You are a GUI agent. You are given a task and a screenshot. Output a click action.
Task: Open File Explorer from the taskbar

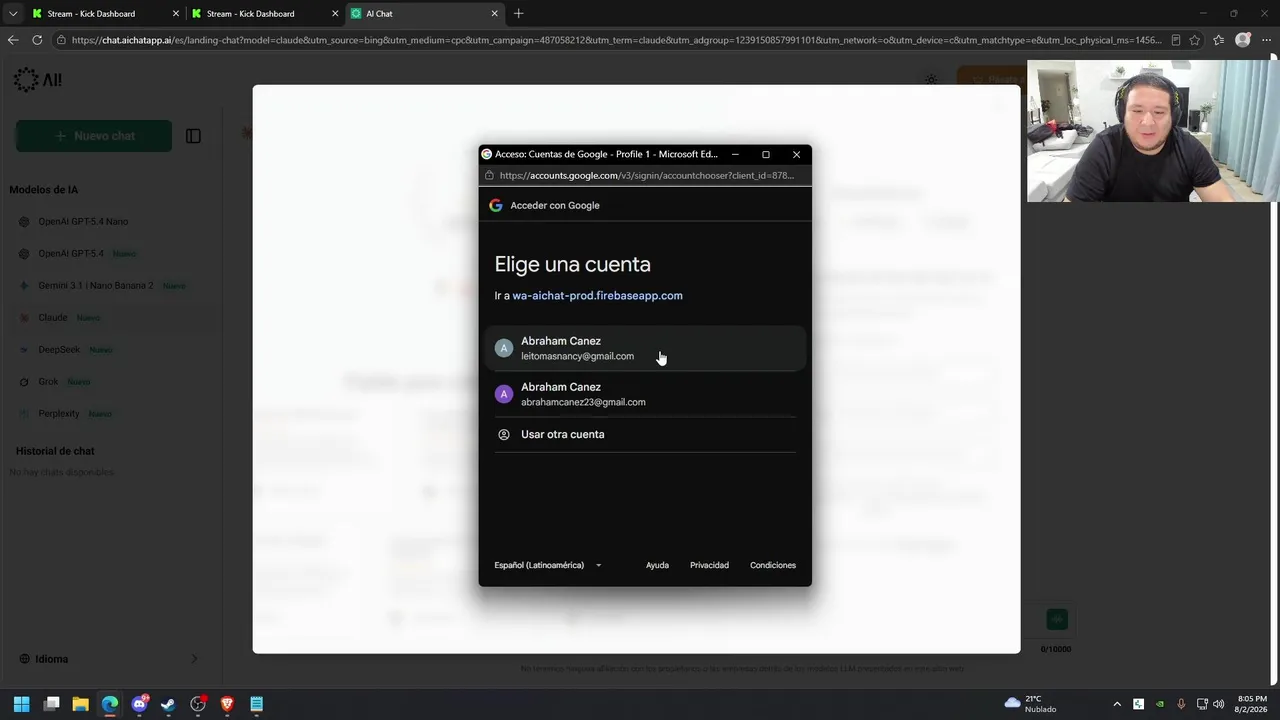pyautogui.click(x=81, y=704)
